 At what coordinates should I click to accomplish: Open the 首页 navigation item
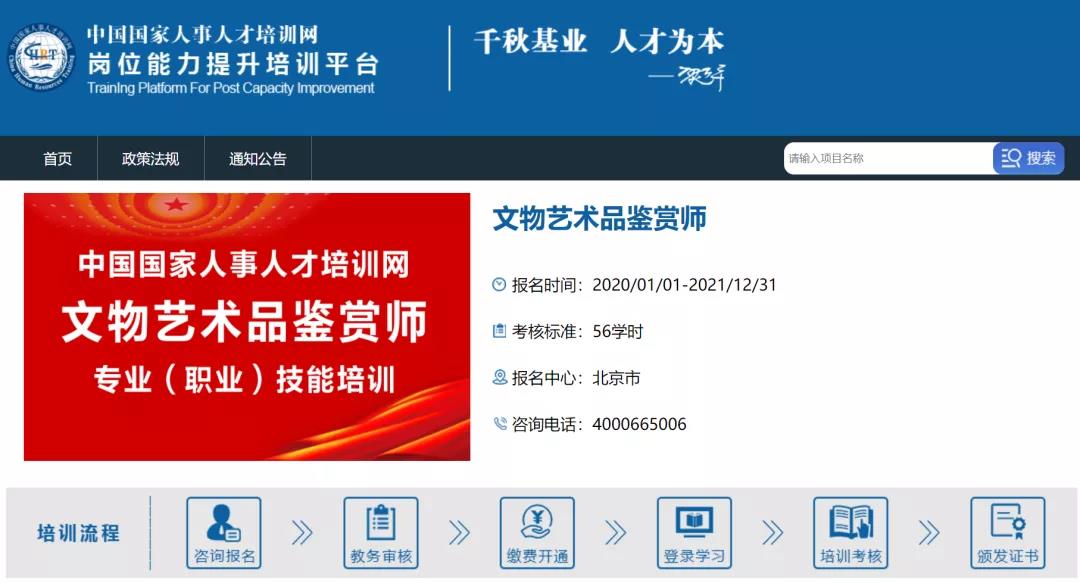pos(57,158)
